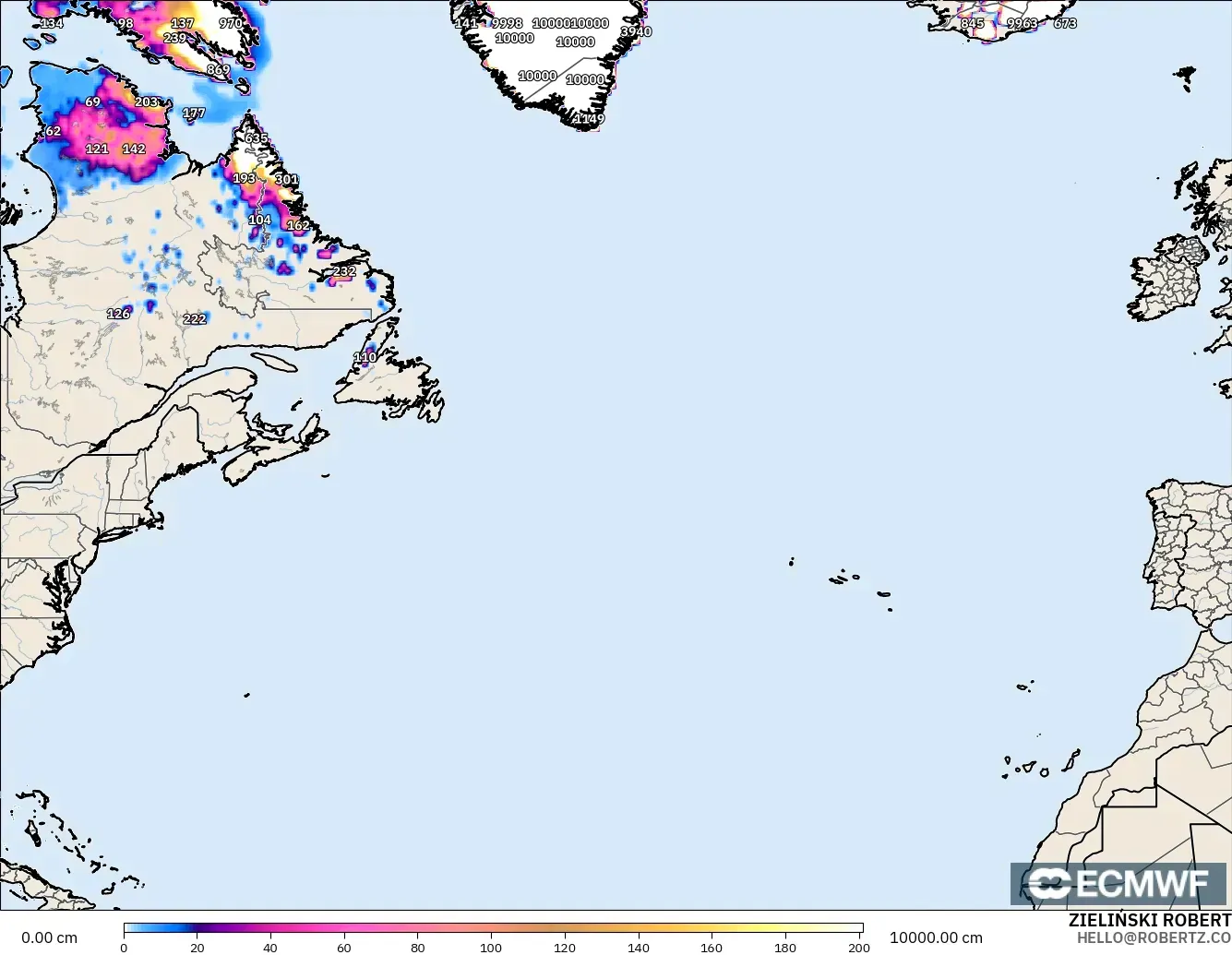Click the 142 depth value
The width and height of the screenshot is (1232, 955).
click(134, 149)
